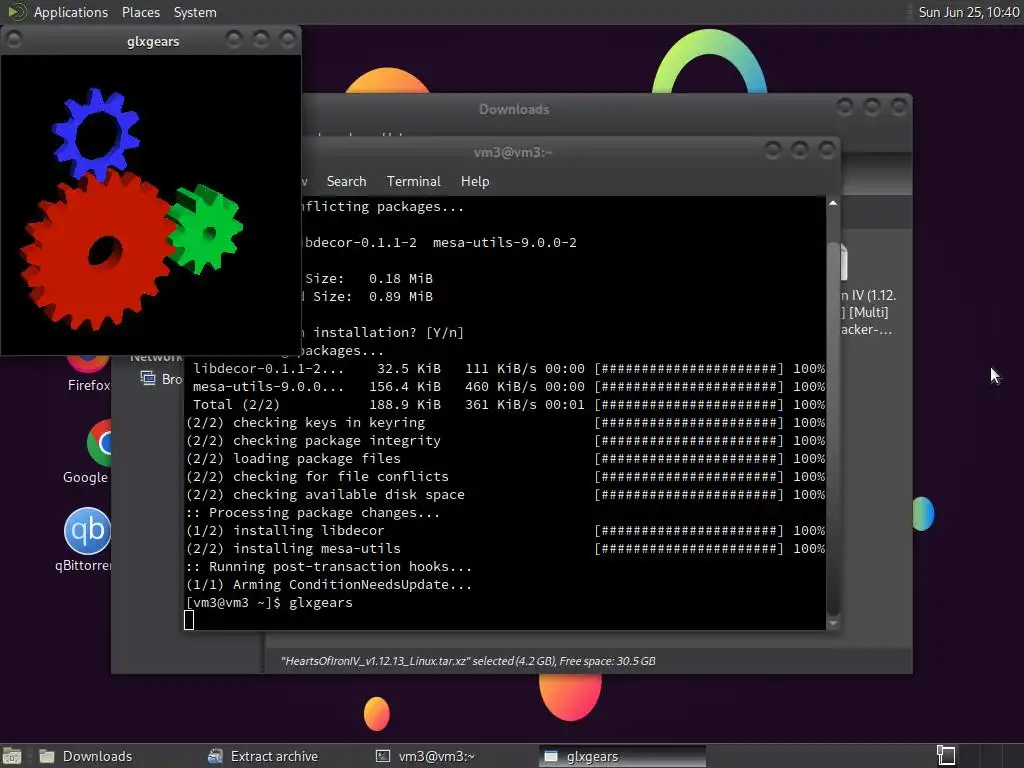Viewport: 1024px width, 768px height.
Task: Open the Places menu
Action: coord(140,12)
